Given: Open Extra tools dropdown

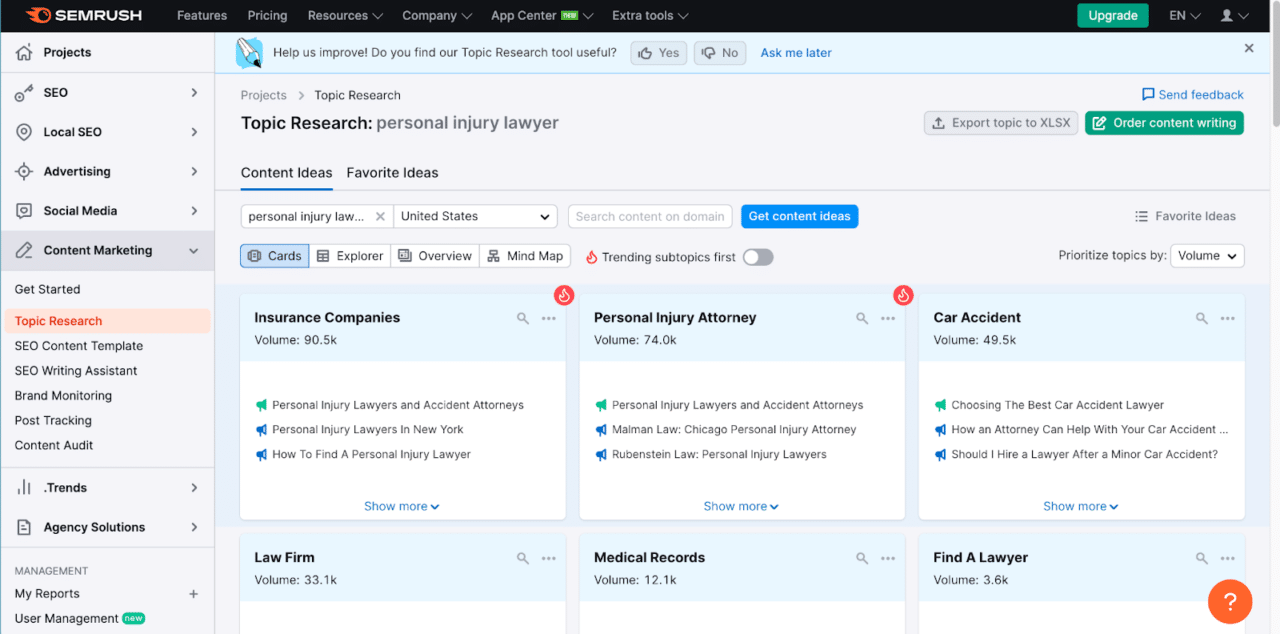Looking at the screenshot, I should (x=650, y=15).
